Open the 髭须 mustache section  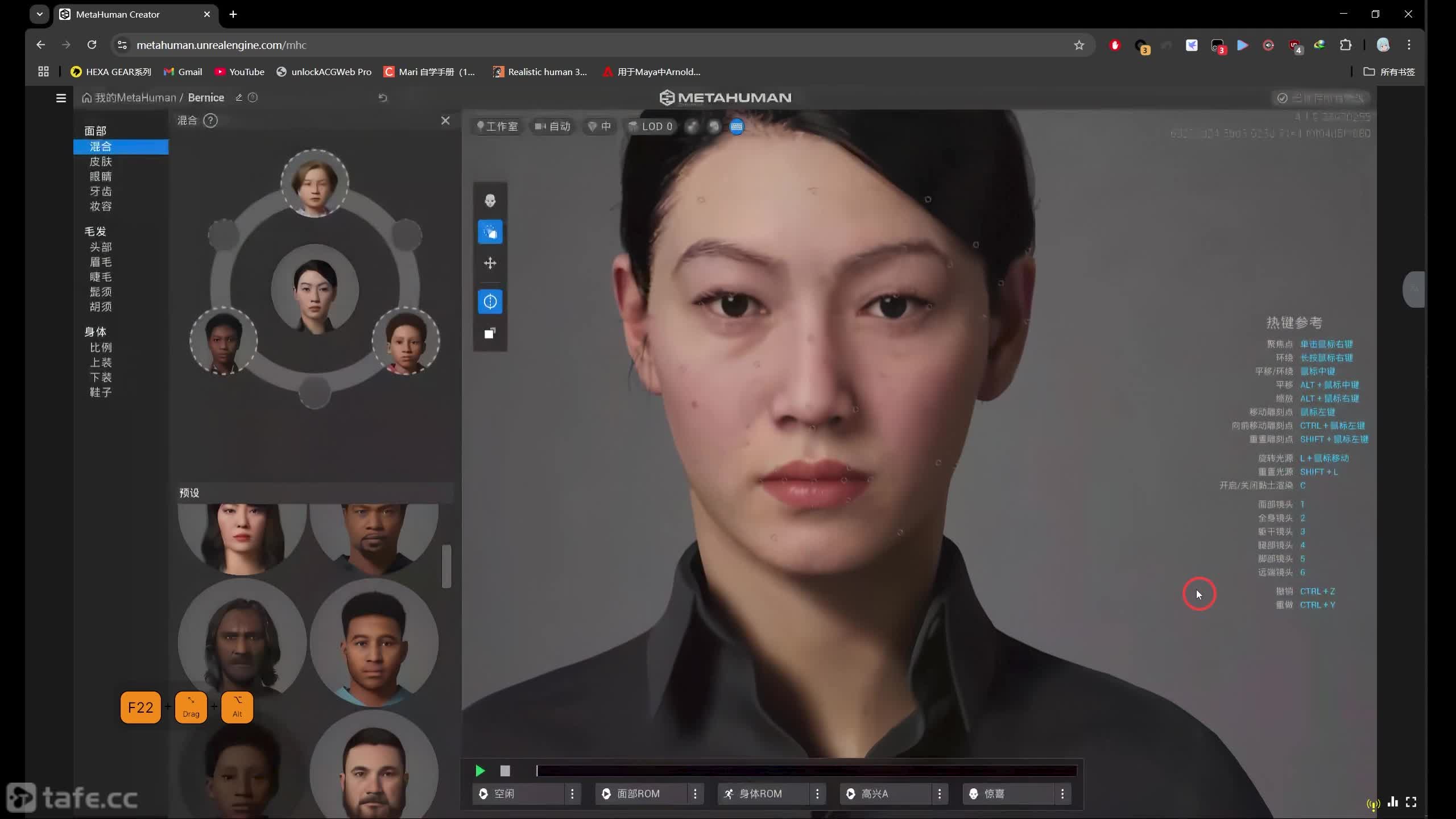(101, 292)
